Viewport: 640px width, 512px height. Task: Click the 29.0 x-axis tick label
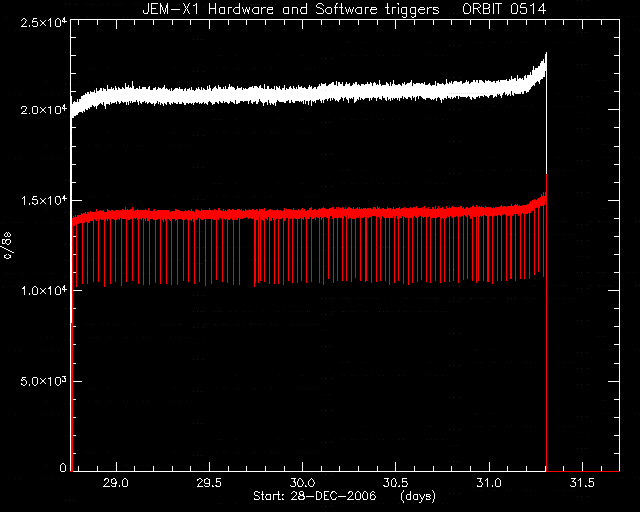[x=116, y=483]
